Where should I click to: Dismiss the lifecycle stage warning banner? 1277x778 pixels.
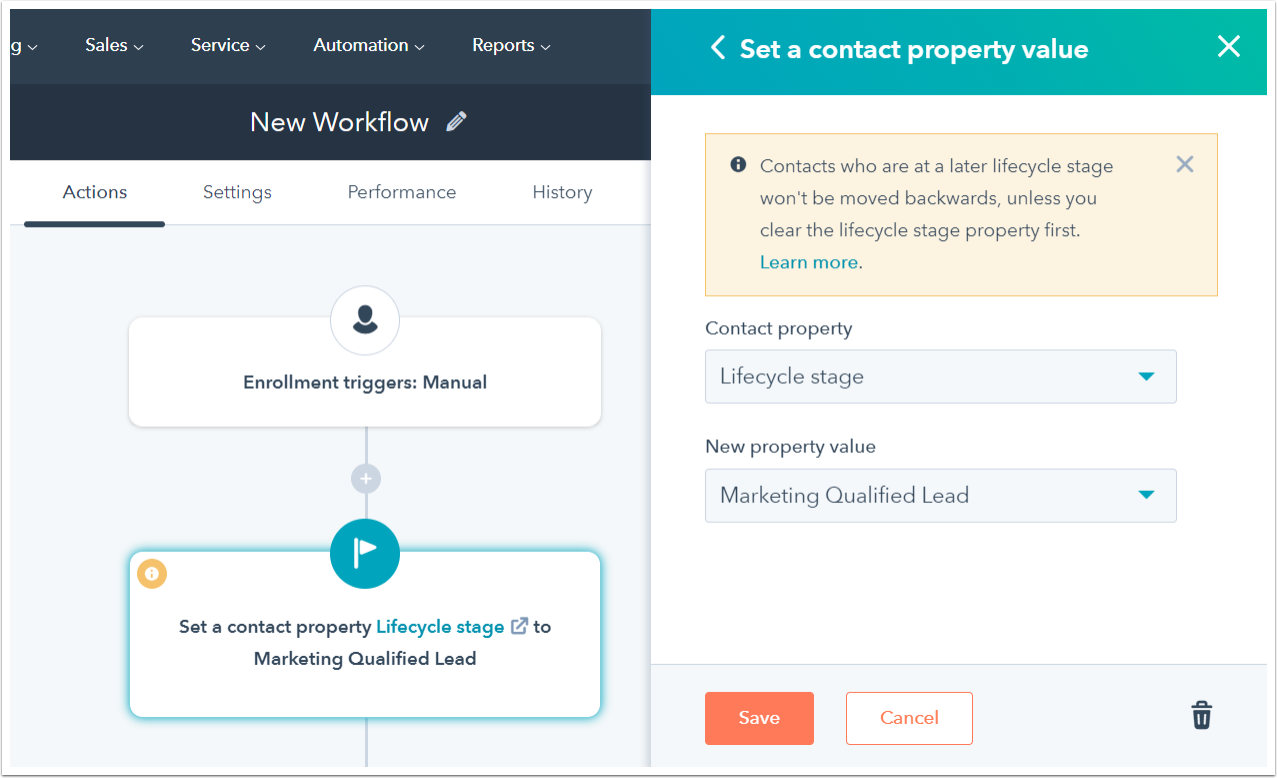click(x=1185, y=164)
